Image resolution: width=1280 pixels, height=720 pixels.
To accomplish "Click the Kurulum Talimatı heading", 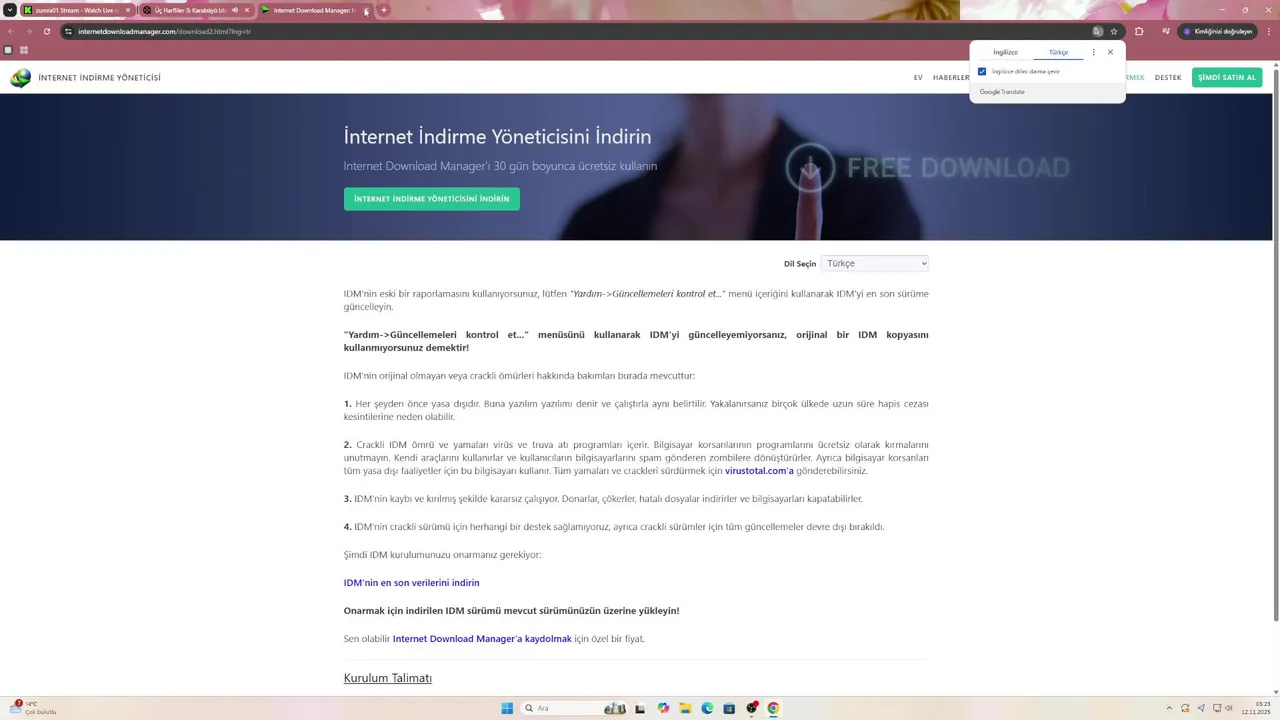I will coord(388,678).
